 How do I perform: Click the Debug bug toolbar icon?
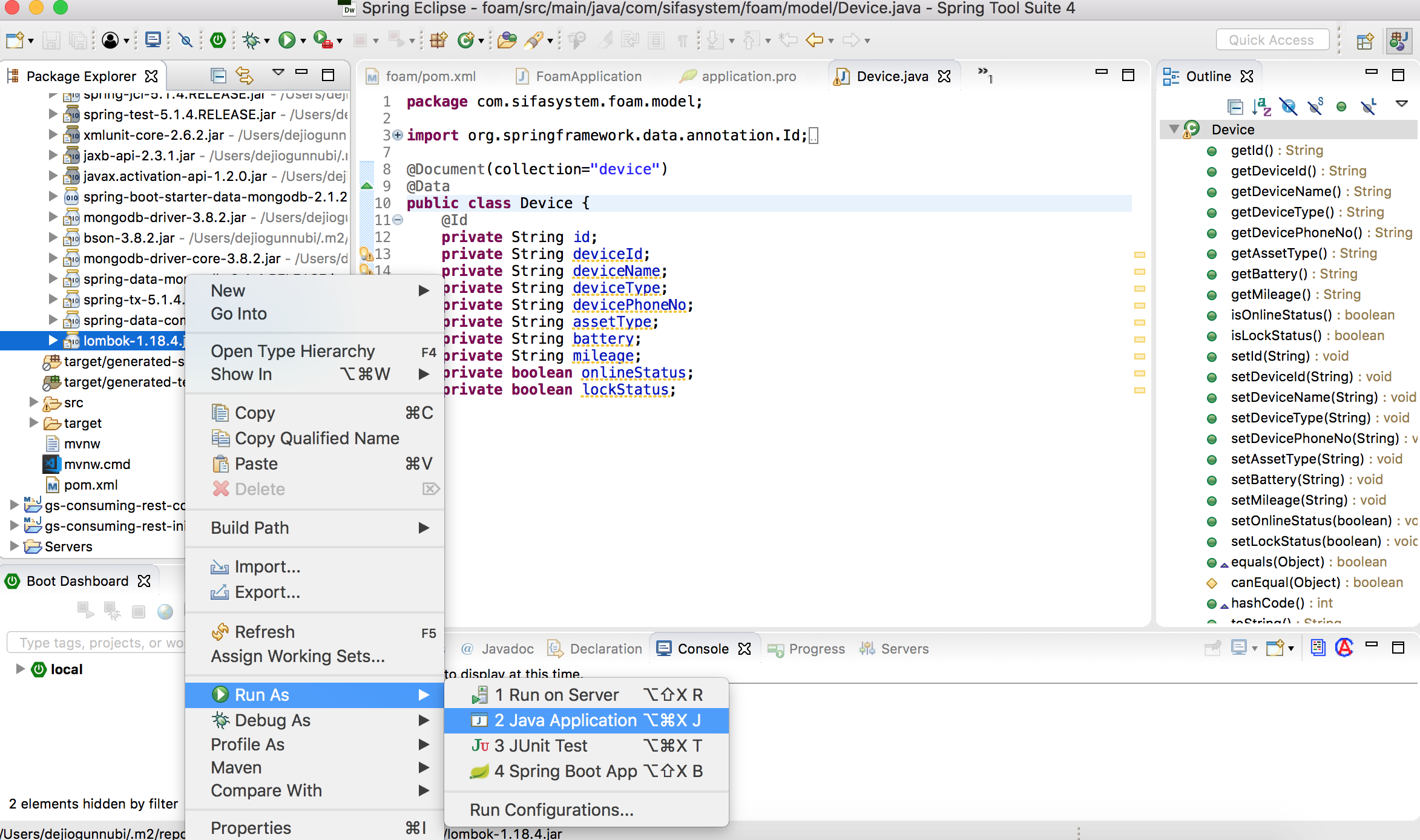click(x=251, y=40)
